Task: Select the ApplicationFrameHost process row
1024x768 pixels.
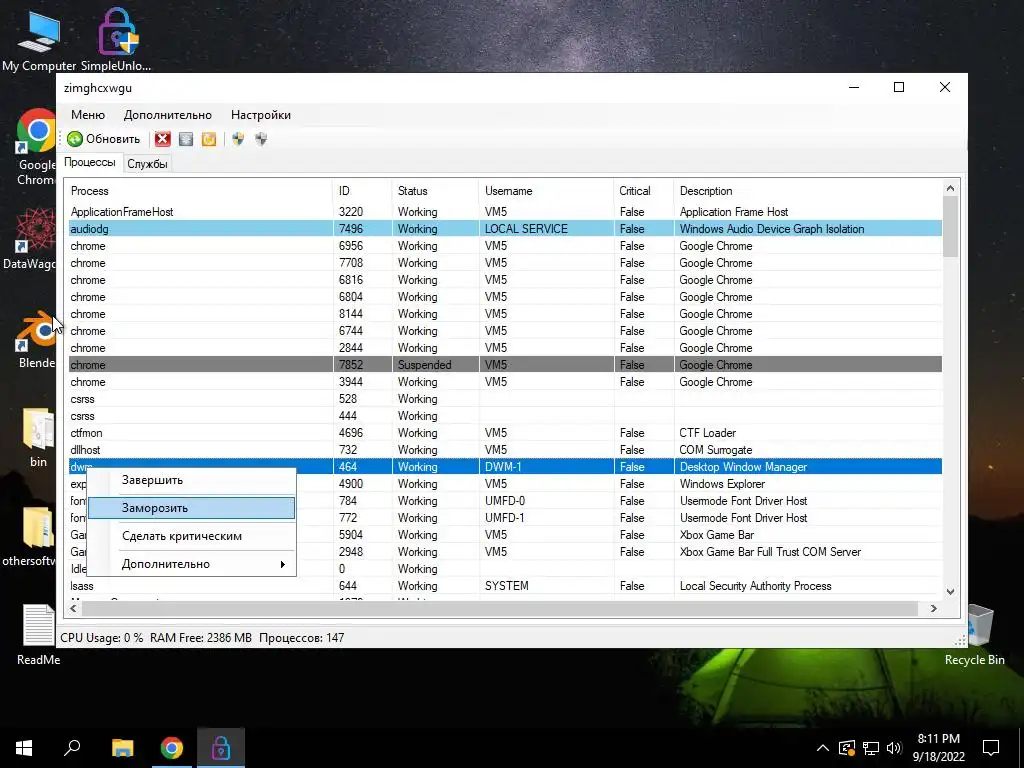Action: [505, 212]
